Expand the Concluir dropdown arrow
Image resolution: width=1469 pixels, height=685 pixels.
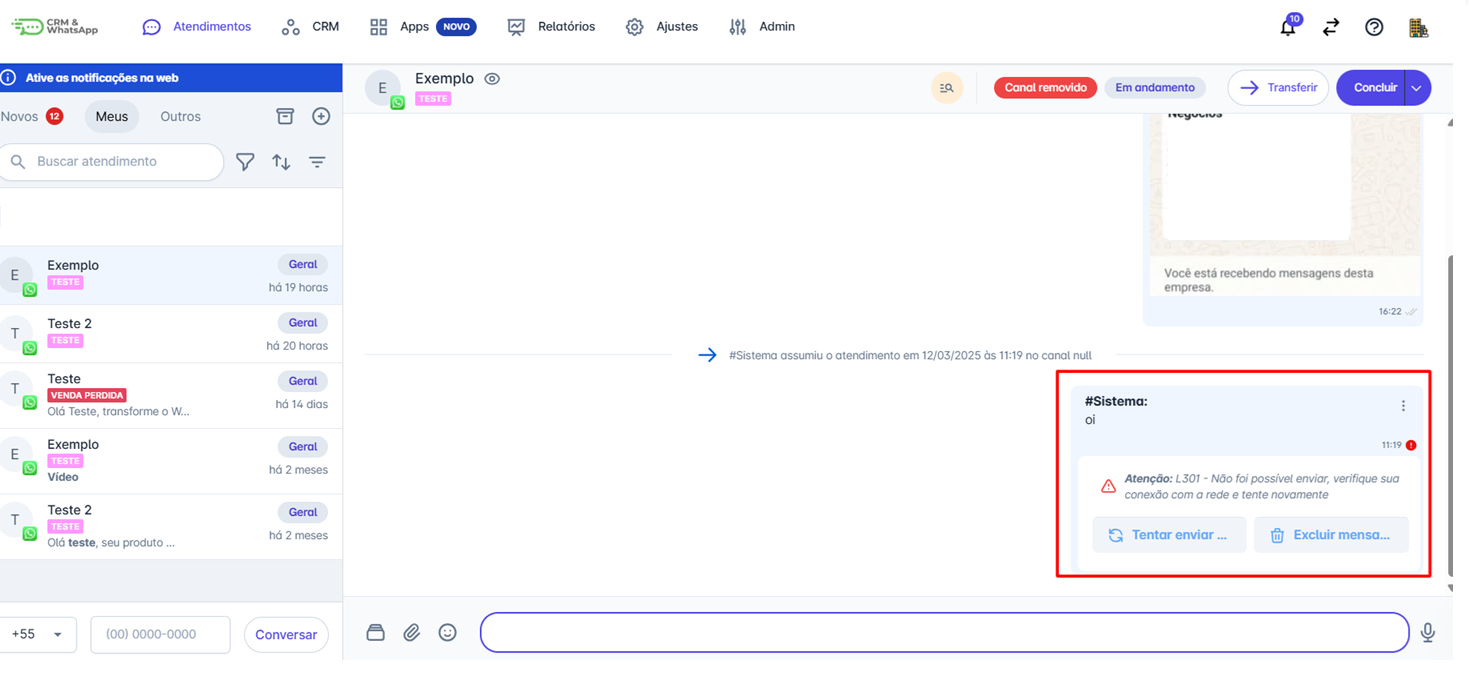click(1417, 88)
